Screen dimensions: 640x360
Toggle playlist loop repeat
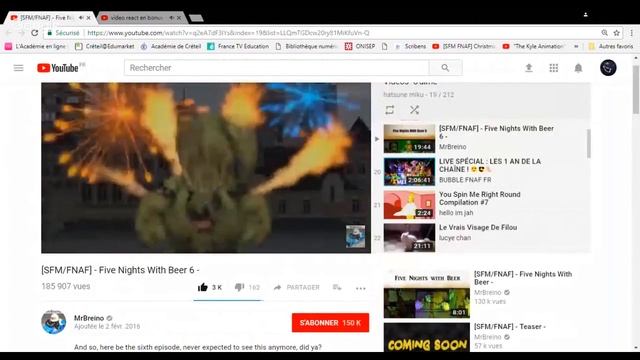click(390, 109)
